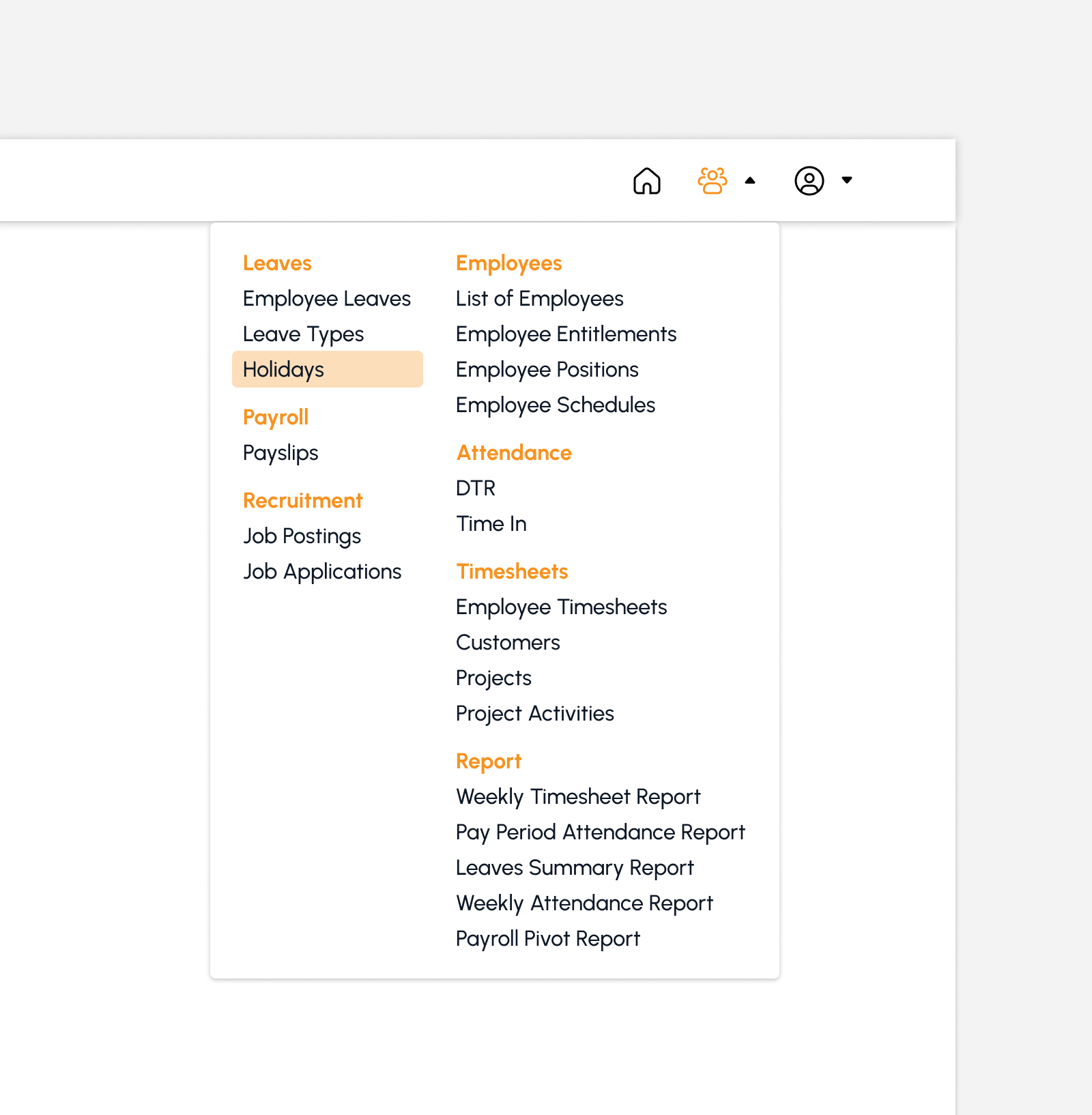Click the user profile avatar icon
Image resolution: width=1092 pixels, height=1115 pixels.
tap(809, 181)
